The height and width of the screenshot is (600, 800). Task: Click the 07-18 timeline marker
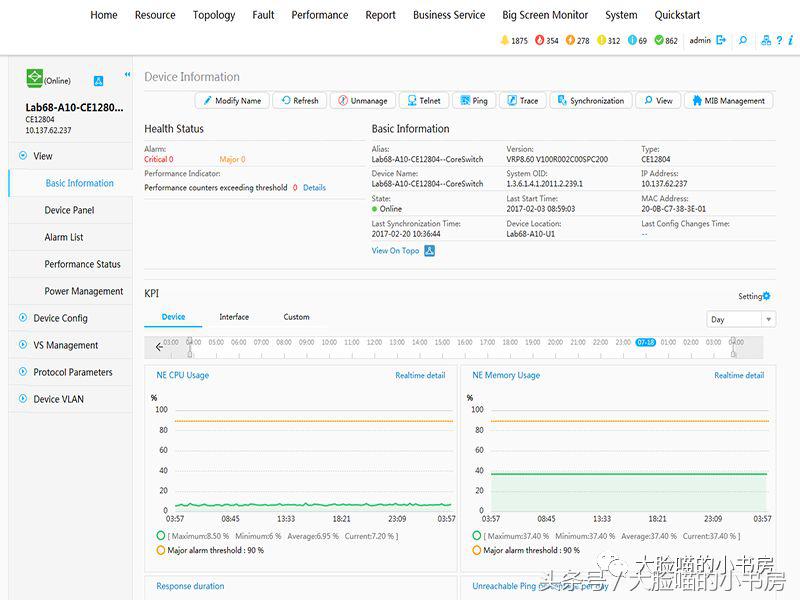coord(645,342)
